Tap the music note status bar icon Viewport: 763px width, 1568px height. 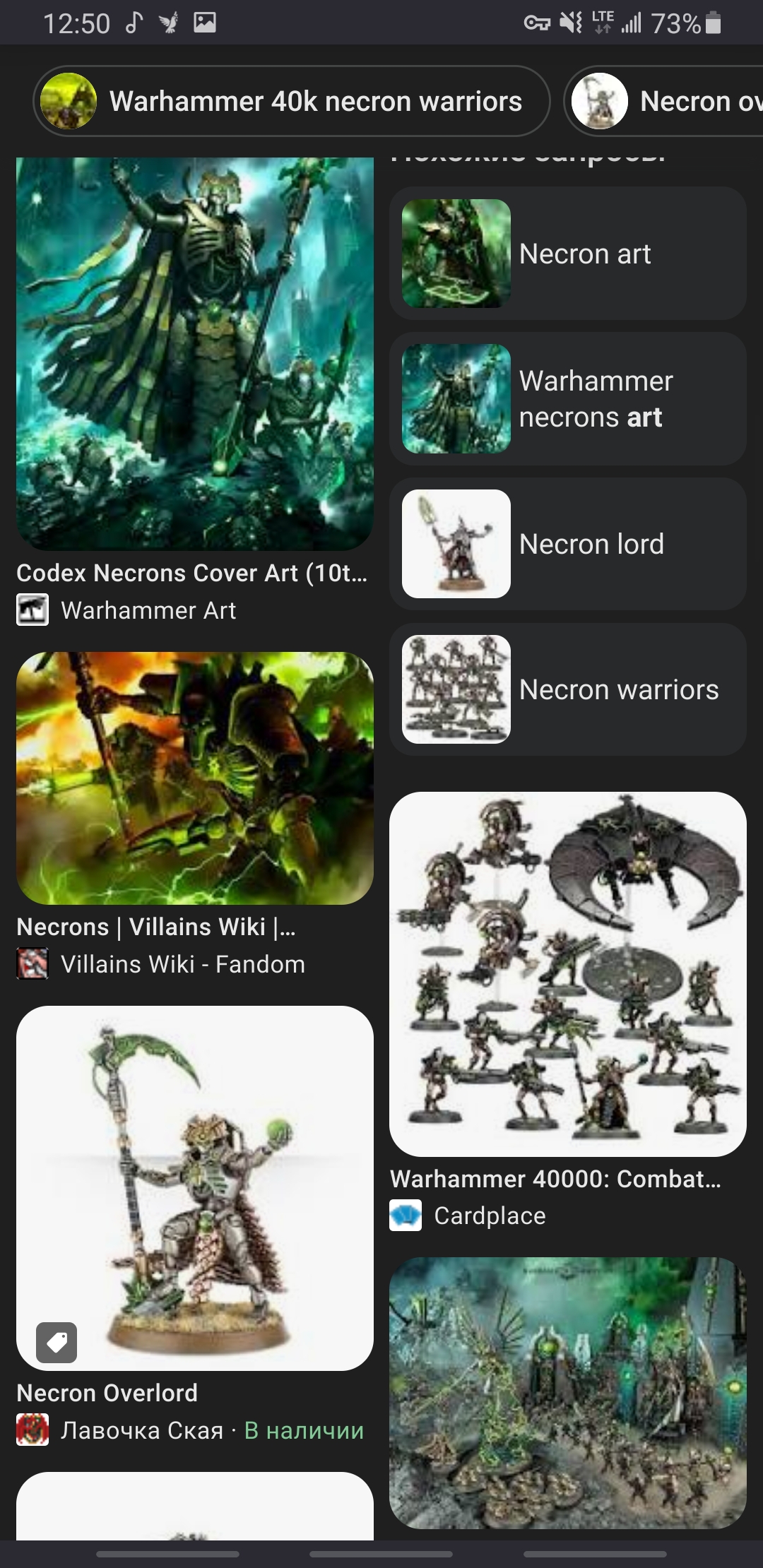pos(134,23)
